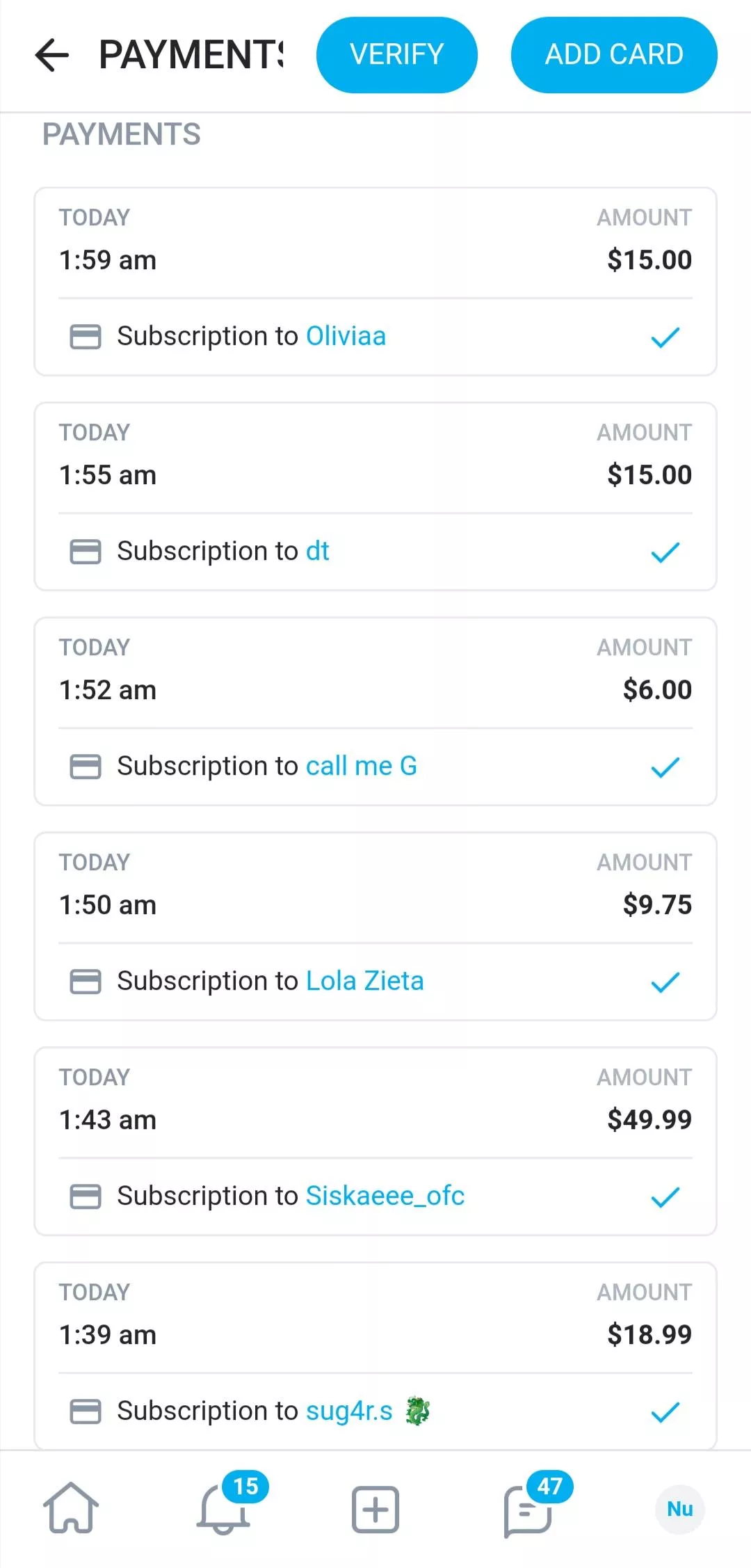The height and width of the screenshot is (1568, 751).
Task: Tap the new post plus icon
Action: pyautogui.click(x=375, y=1510)
